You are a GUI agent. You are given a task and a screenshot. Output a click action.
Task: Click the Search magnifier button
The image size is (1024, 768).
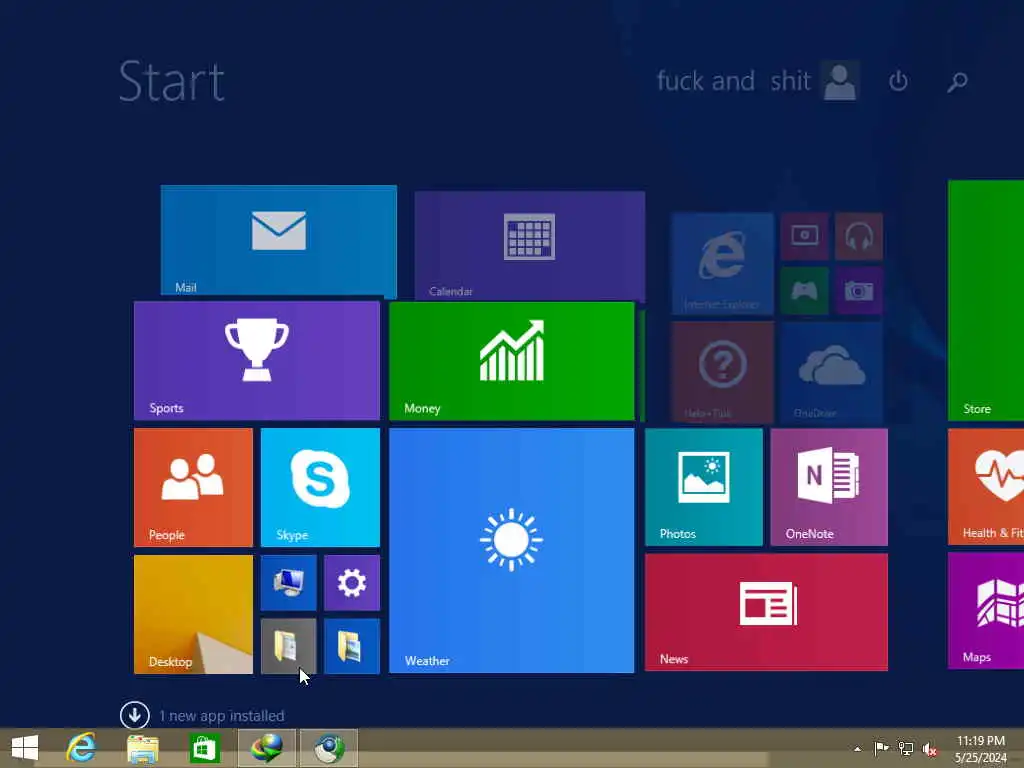957,81
